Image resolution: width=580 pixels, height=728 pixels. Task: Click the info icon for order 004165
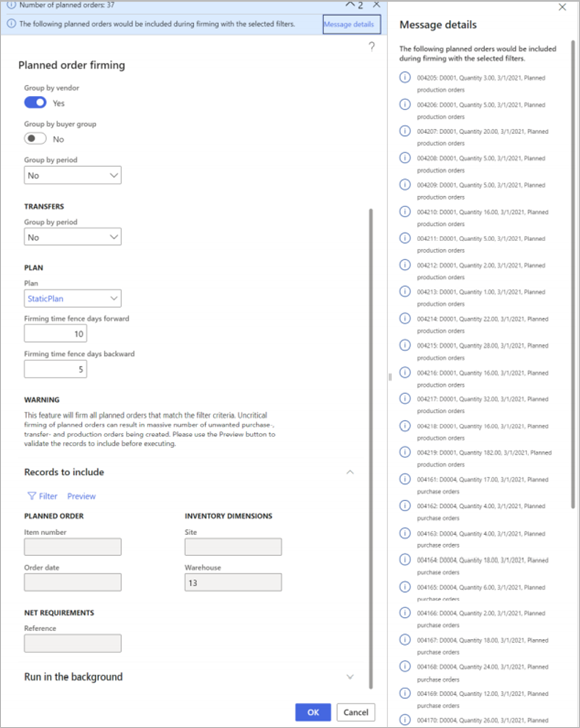click(x=405, y=586)
